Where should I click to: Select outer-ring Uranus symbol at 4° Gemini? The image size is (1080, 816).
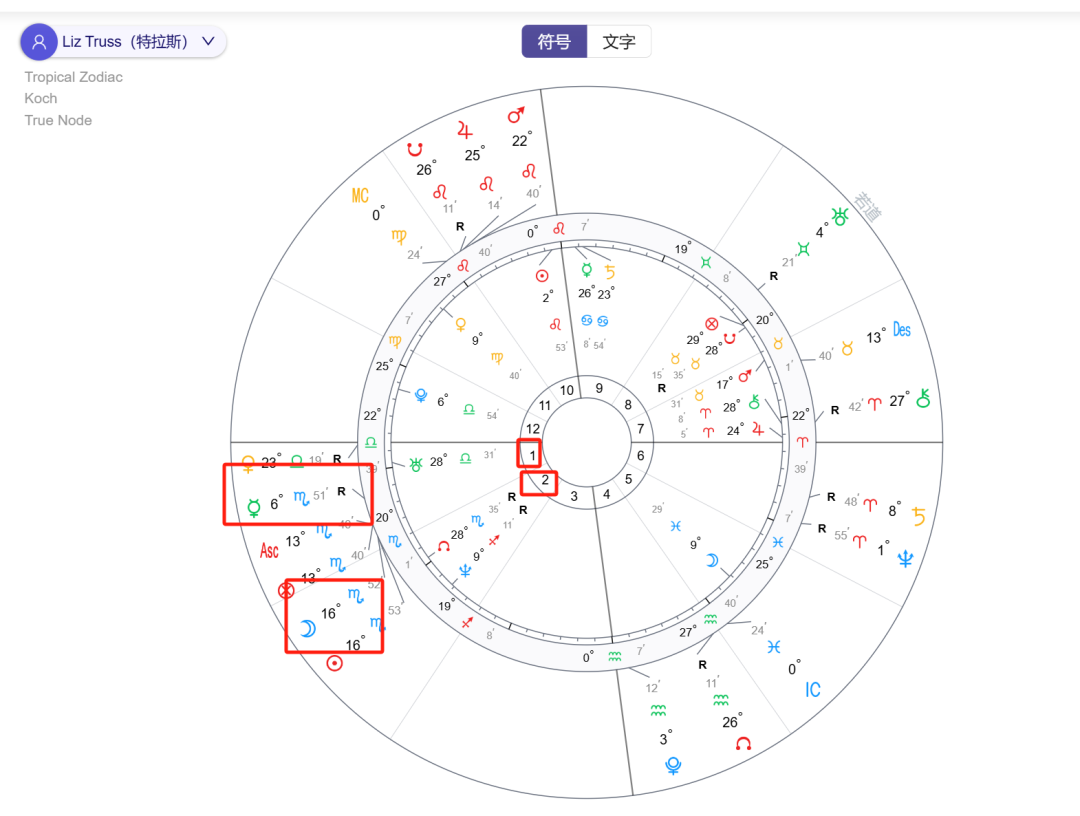(840, 217)
